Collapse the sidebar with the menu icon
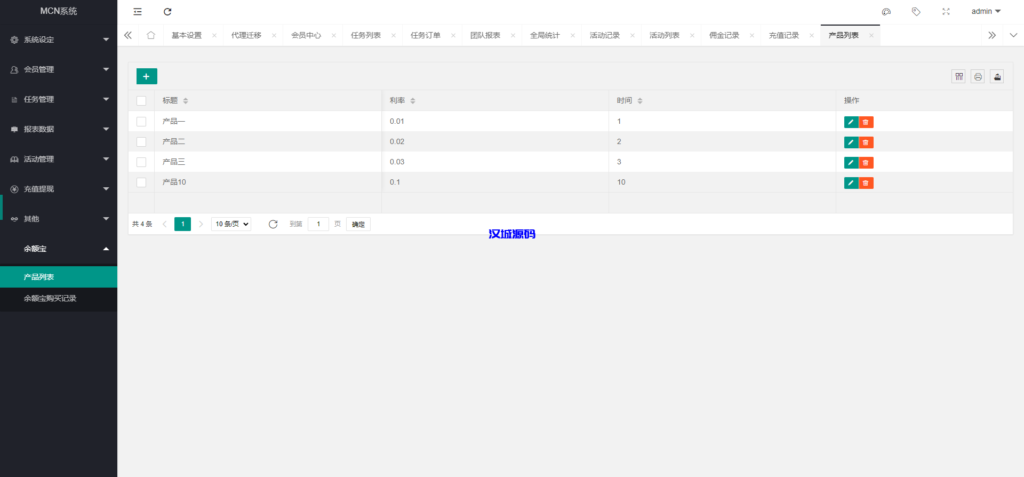 coord(138,12)
